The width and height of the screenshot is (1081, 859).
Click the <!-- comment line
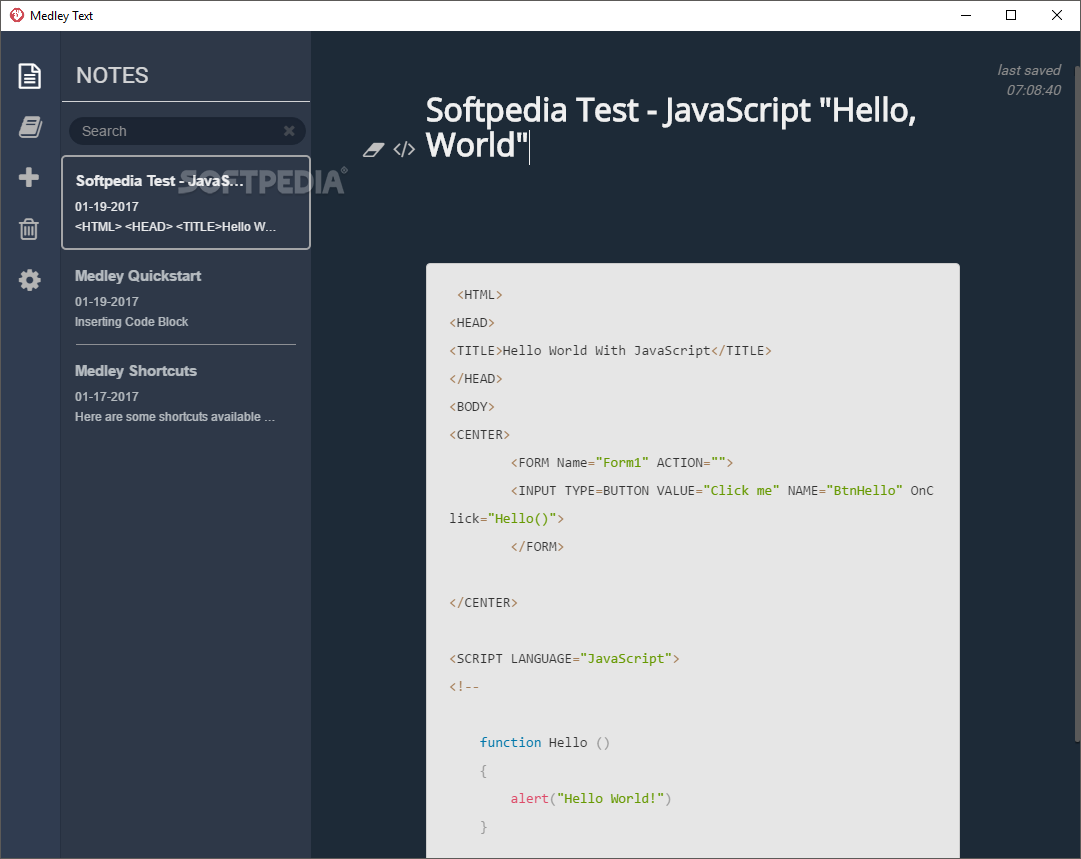pos(464,687)
